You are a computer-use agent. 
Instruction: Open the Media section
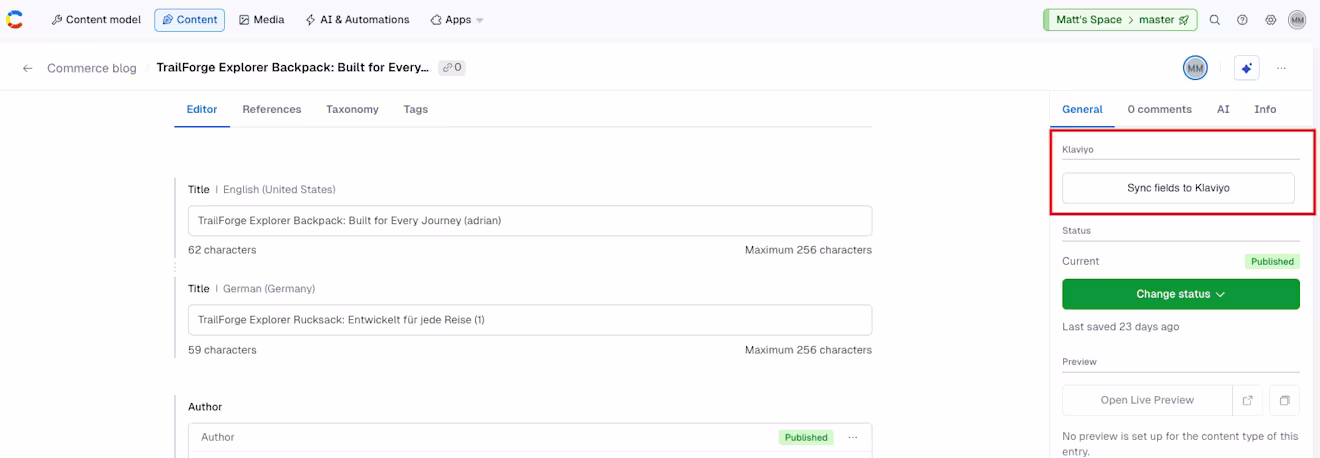click(x=262, y=20)
